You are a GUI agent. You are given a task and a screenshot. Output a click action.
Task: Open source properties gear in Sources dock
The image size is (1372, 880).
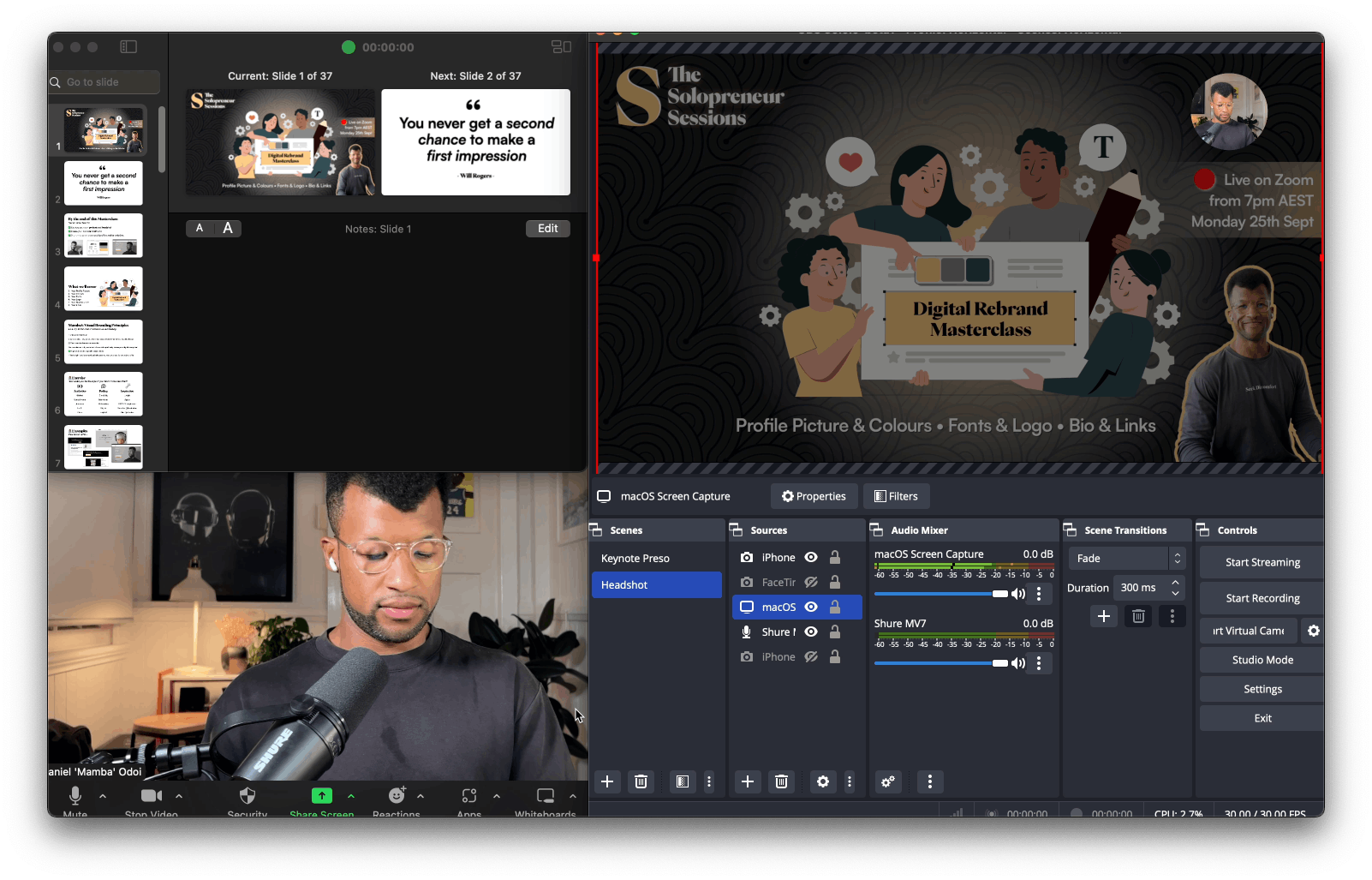pyautogui.click(x=823, y=781)
